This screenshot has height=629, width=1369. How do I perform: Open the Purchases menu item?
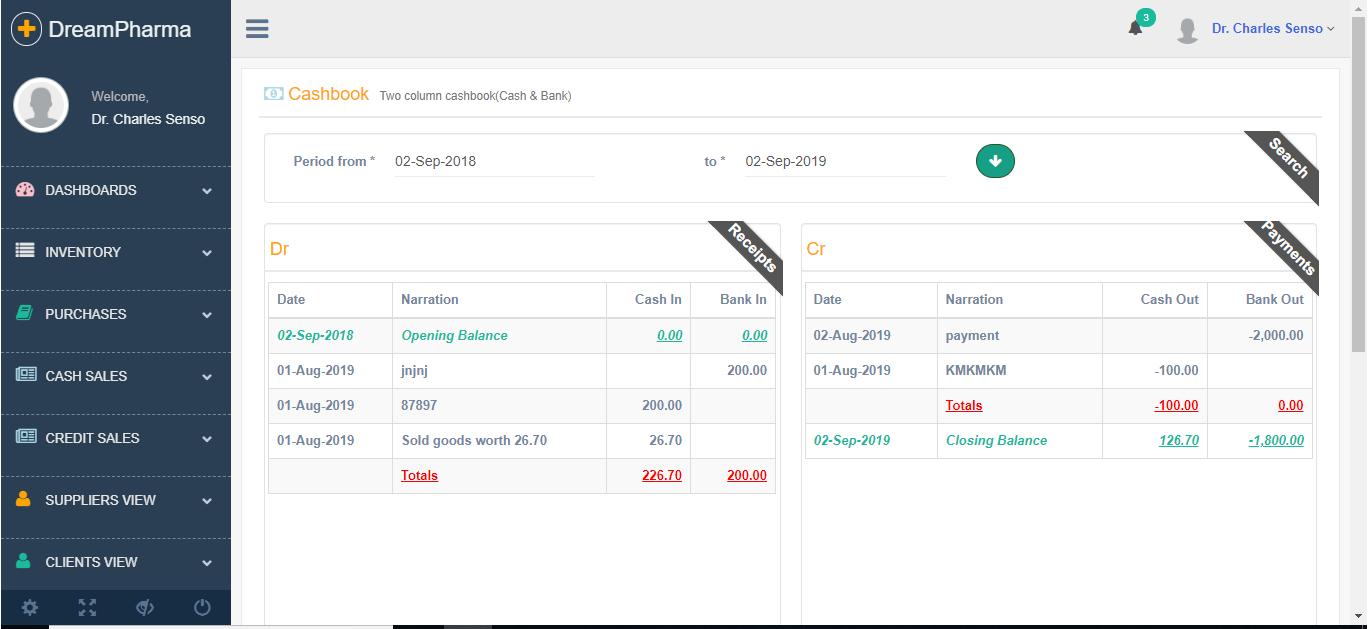click(115, 314)
